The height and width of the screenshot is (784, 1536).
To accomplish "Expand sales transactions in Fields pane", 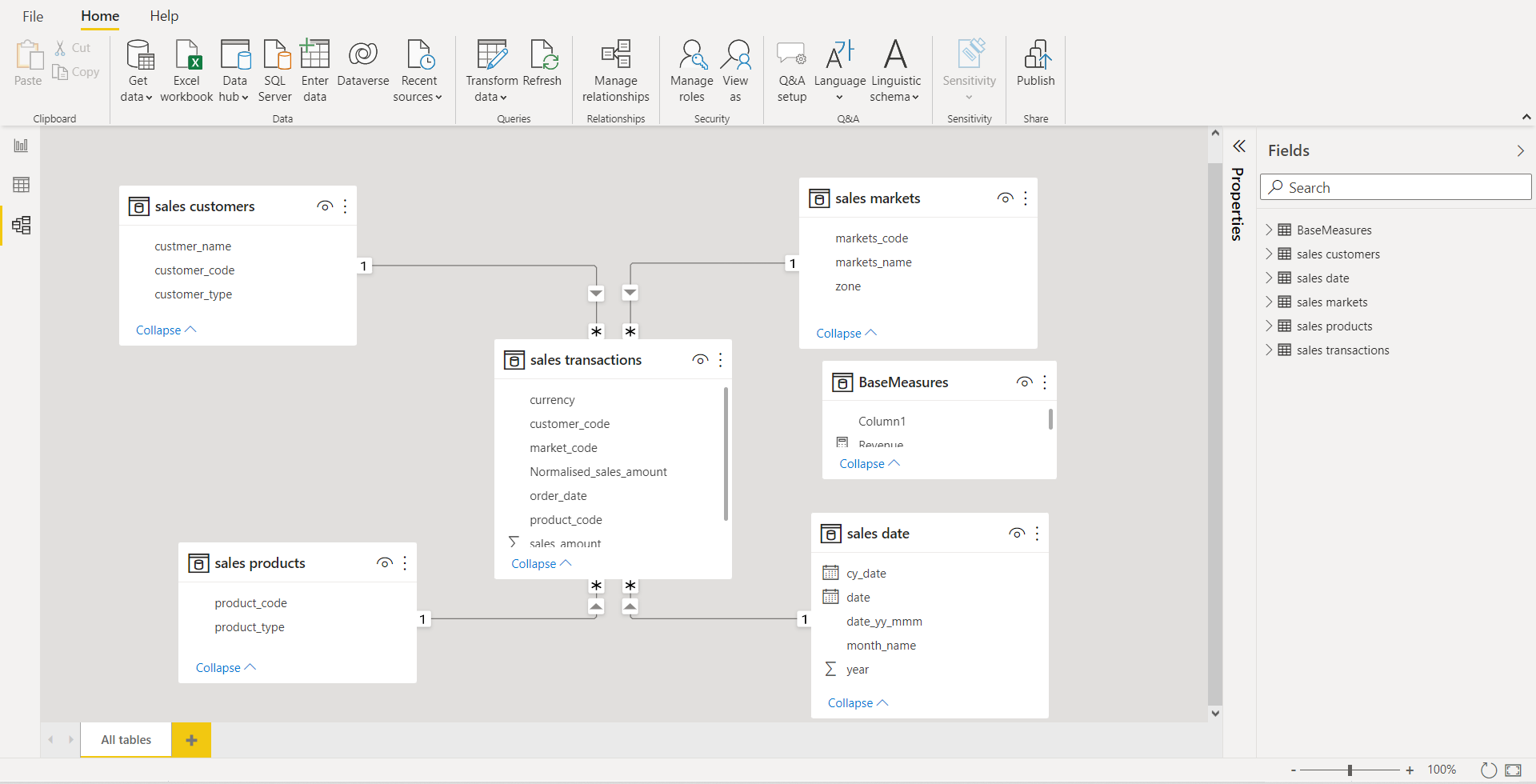I will click(1269, 350).
